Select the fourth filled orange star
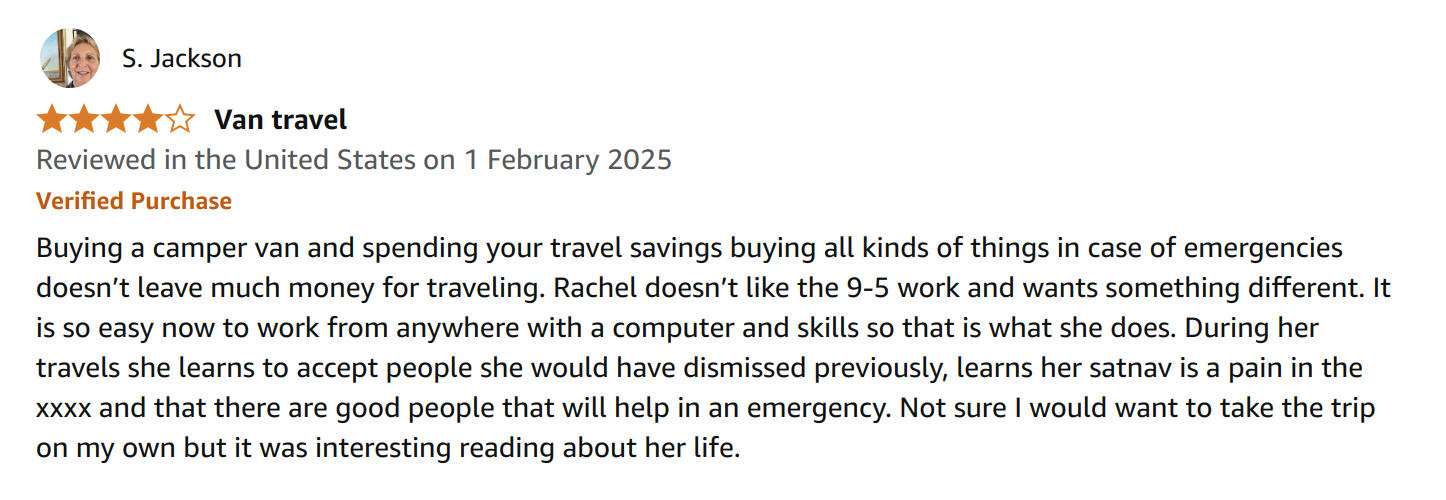 (x=148, y=121)
